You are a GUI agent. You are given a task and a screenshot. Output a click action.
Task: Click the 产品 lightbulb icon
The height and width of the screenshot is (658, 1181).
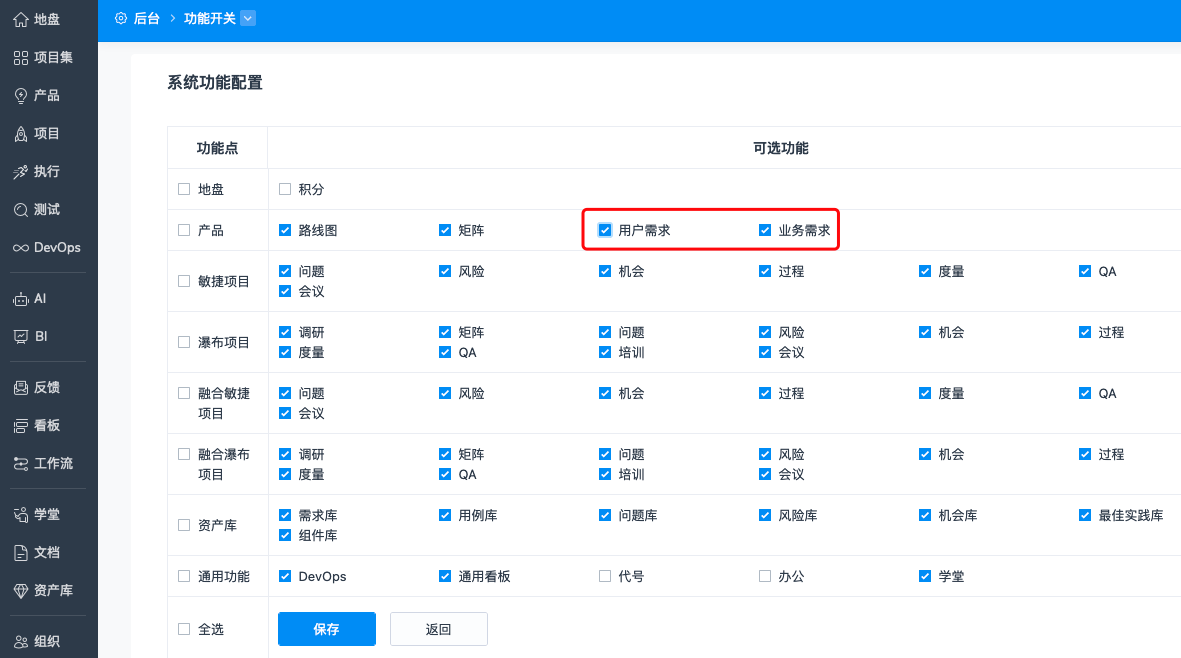(x=20, y=95)
